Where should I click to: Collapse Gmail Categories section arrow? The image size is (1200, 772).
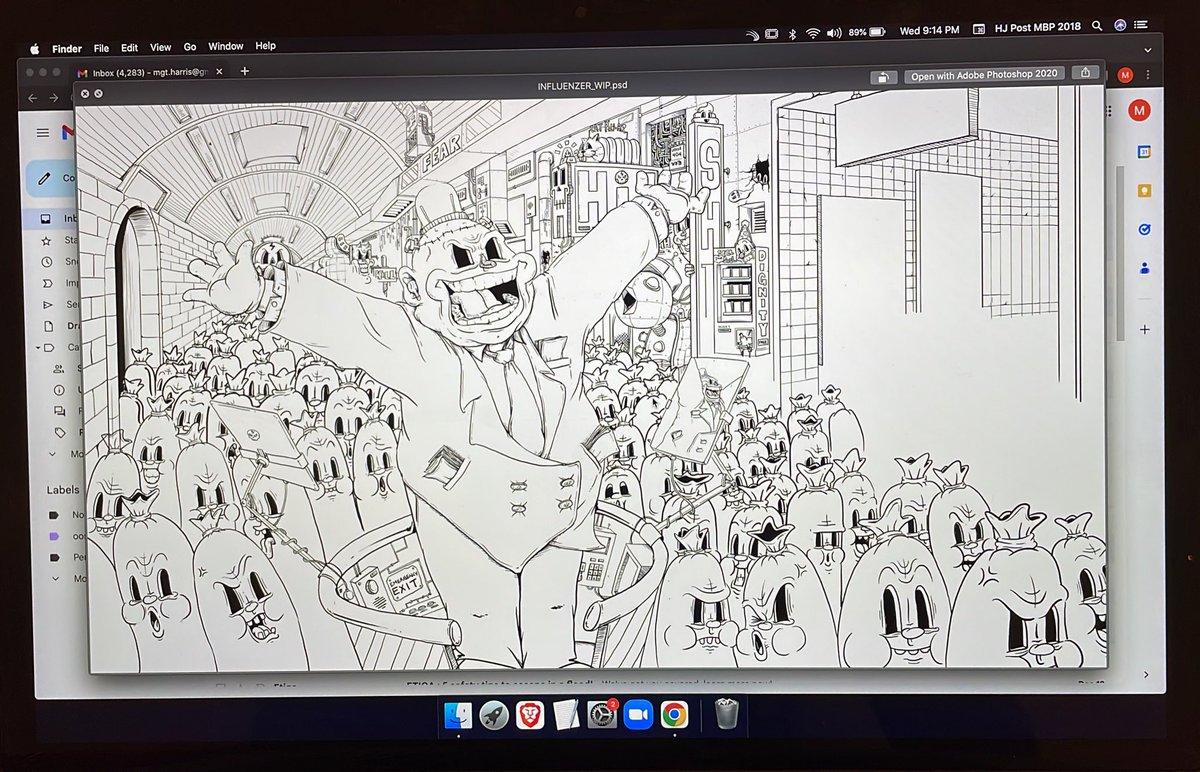pos(39,347)
